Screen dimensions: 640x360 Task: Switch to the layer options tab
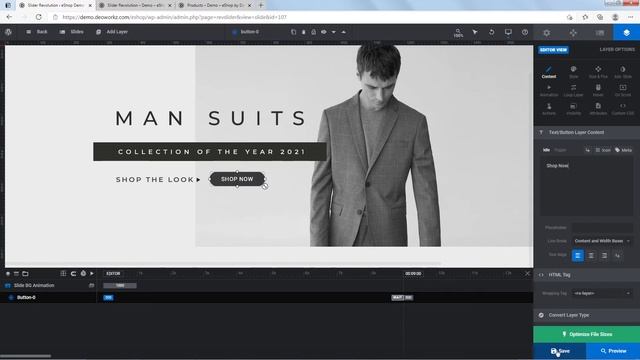(x=627, y=33)
